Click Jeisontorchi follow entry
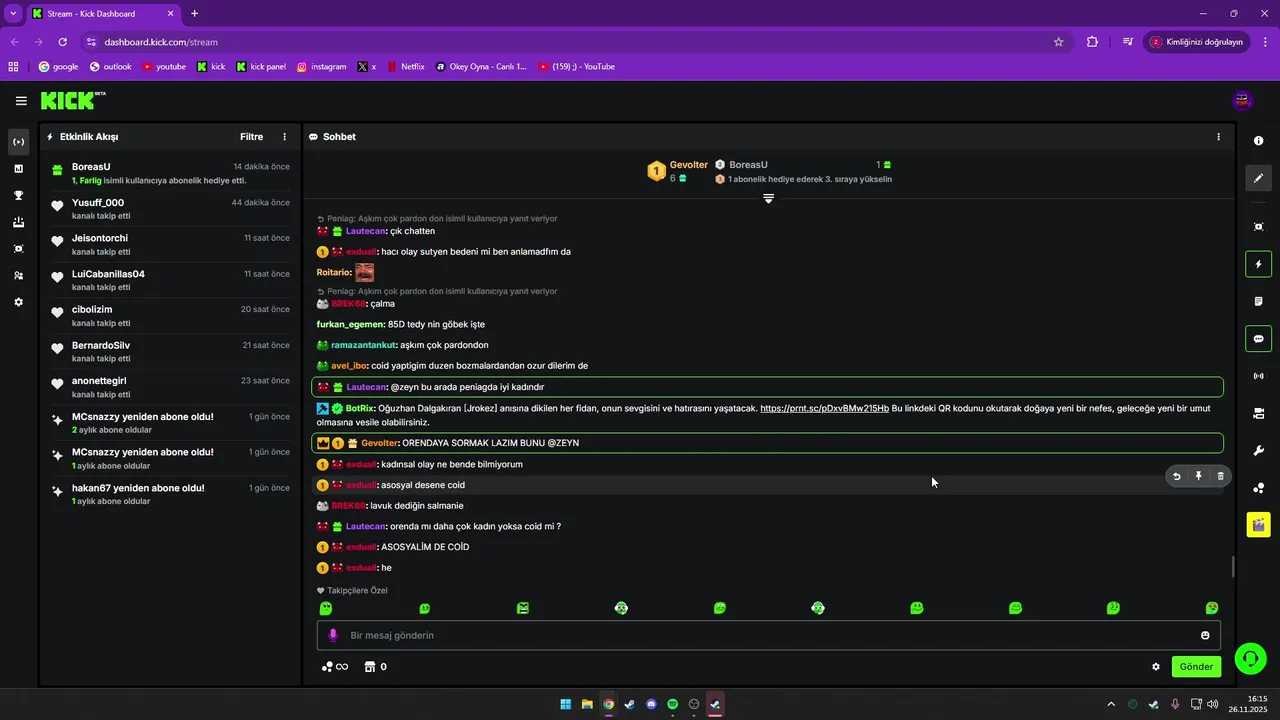The width and height of the screenshot is (1280, 720). point(170,244)
